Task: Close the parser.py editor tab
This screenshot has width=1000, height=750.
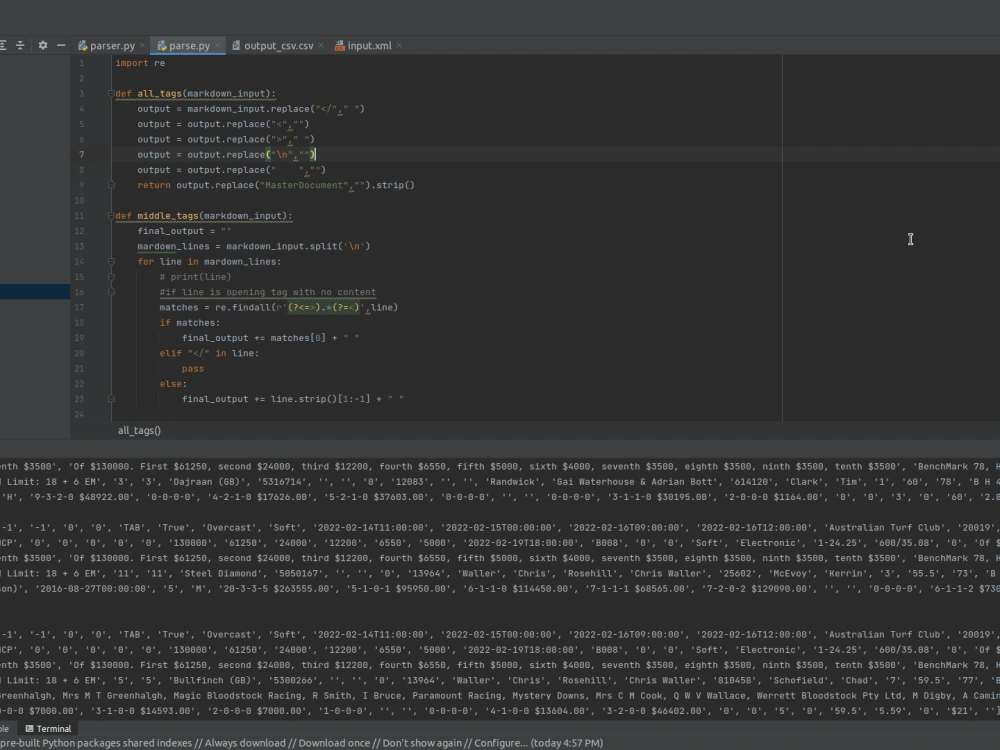Action: click(x=142, y=45)
